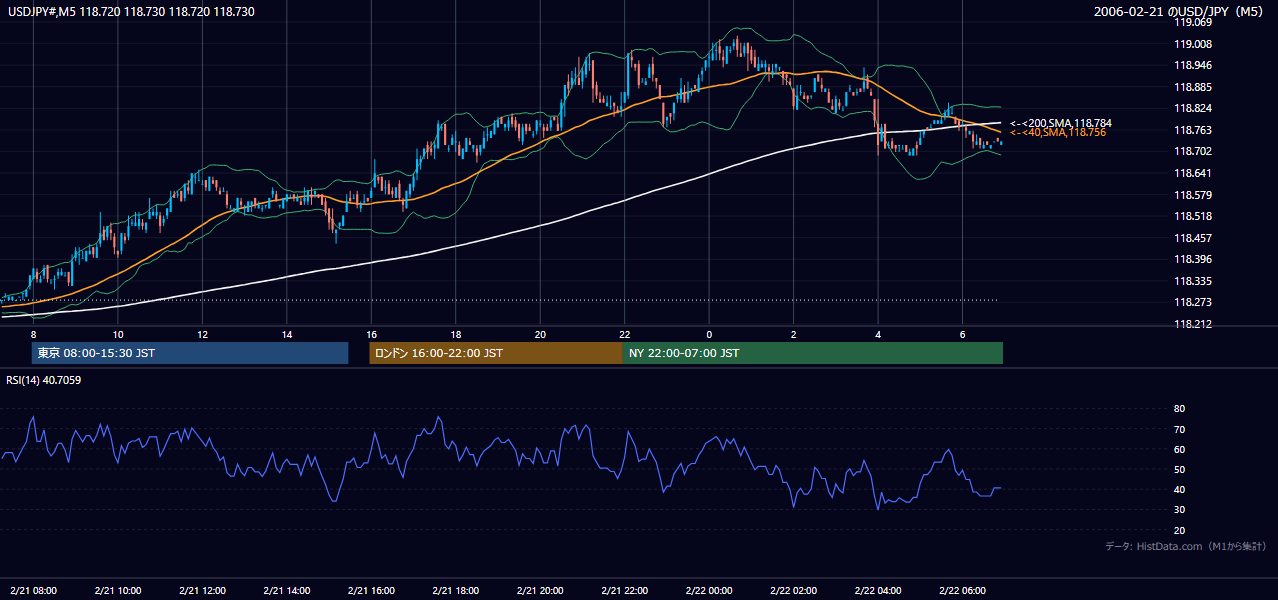Click price level 118.579 on axis
The width and height of the screenshot is (1278, 600).
point(1193,195)
